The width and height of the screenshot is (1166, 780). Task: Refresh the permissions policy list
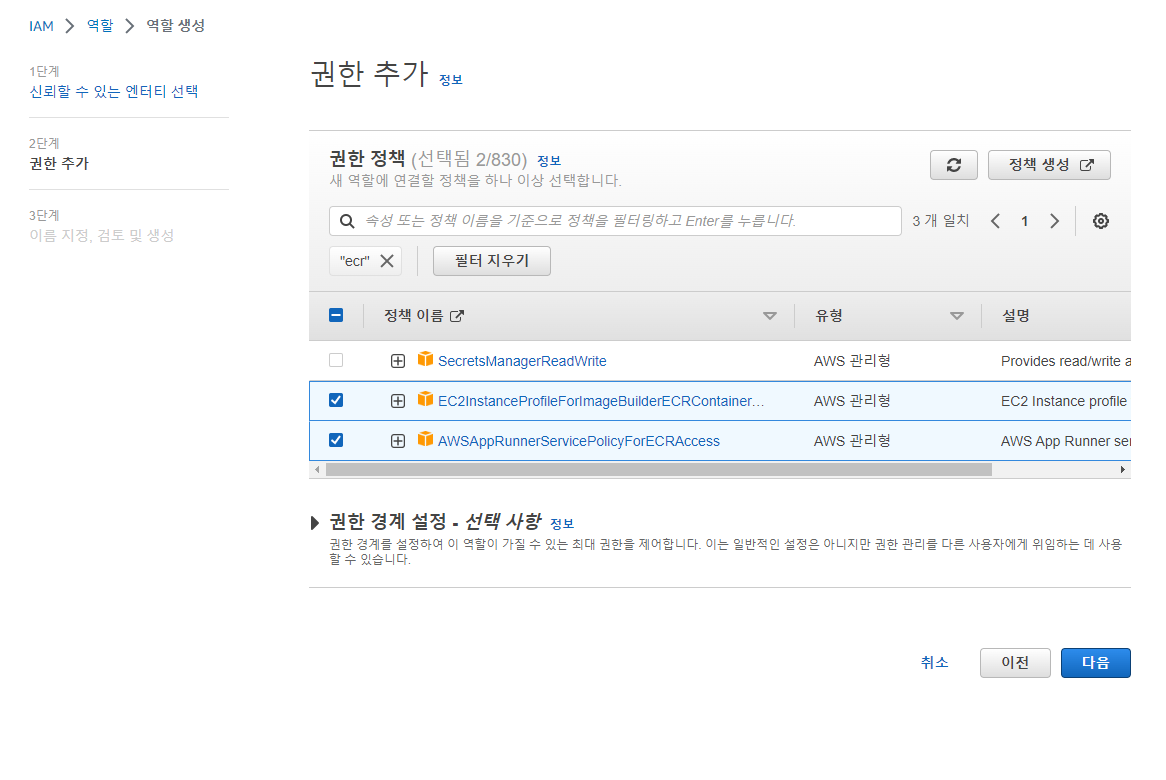[953, 165]
